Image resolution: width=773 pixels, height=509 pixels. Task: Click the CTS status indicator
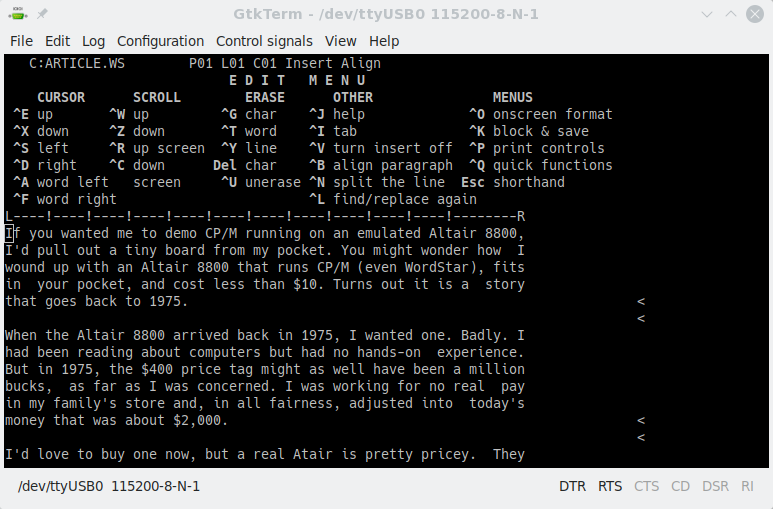point(647,486)
